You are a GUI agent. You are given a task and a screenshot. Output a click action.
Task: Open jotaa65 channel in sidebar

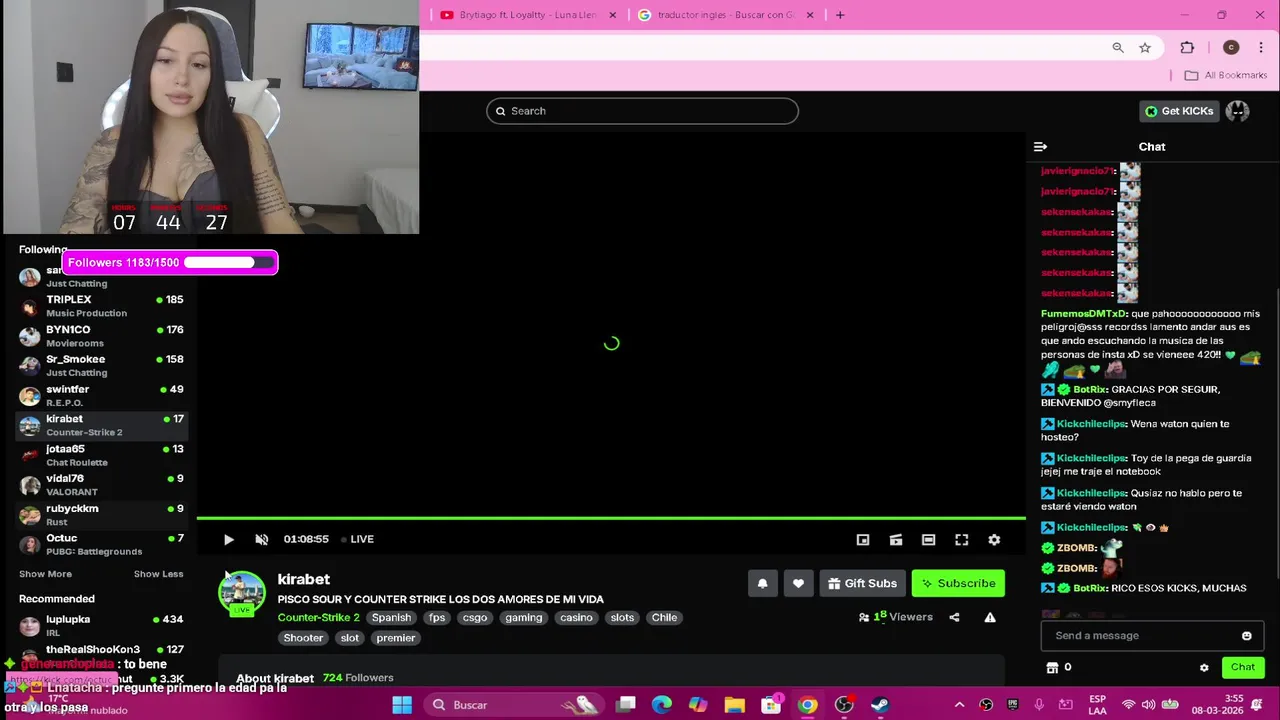tap(100, 455)
